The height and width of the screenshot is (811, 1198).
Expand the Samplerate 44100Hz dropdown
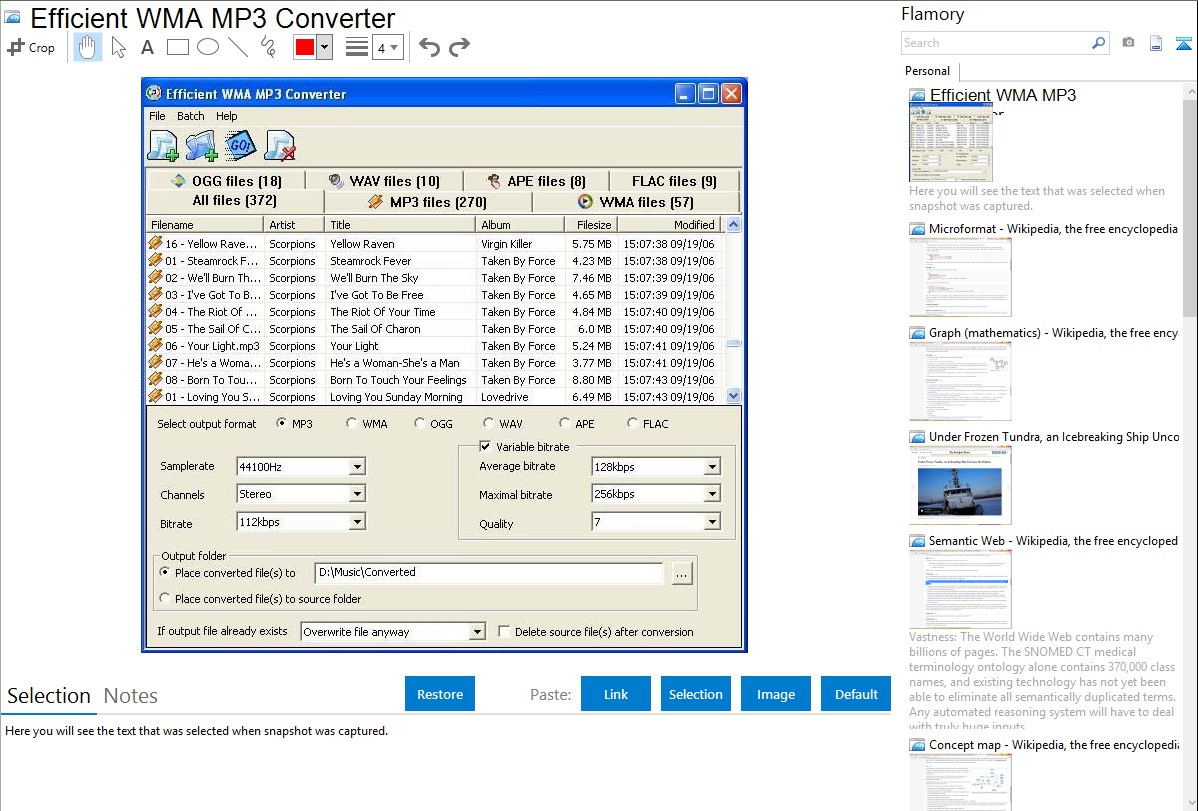click(x=357, y=467)
